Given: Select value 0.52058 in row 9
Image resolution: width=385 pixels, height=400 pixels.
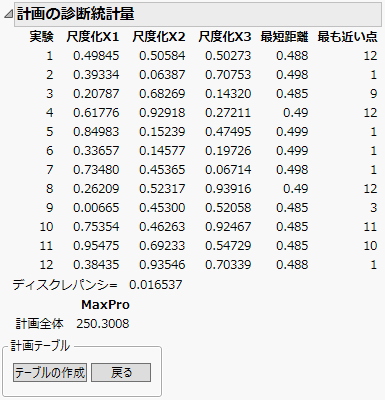Looking at the screenshot, I should (x=228, y=208).
